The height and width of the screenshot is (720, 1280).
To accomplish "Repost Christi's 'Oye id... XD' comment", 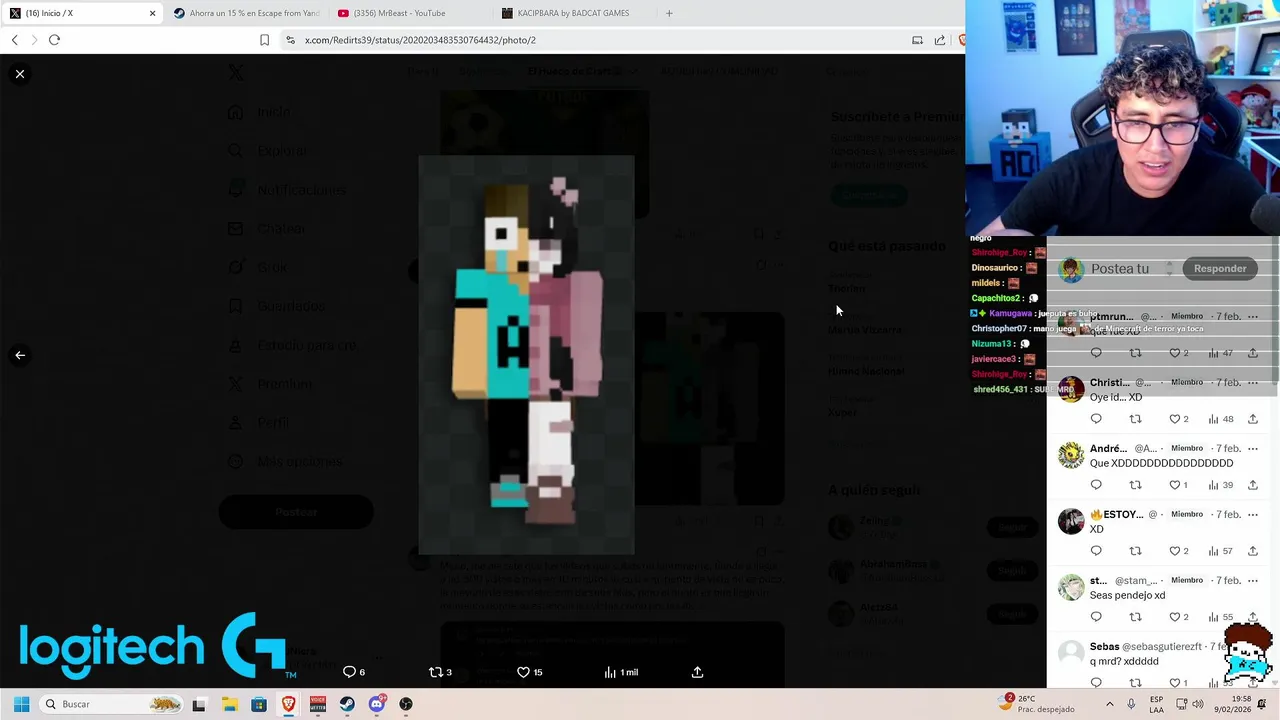I will point(1135,419).
